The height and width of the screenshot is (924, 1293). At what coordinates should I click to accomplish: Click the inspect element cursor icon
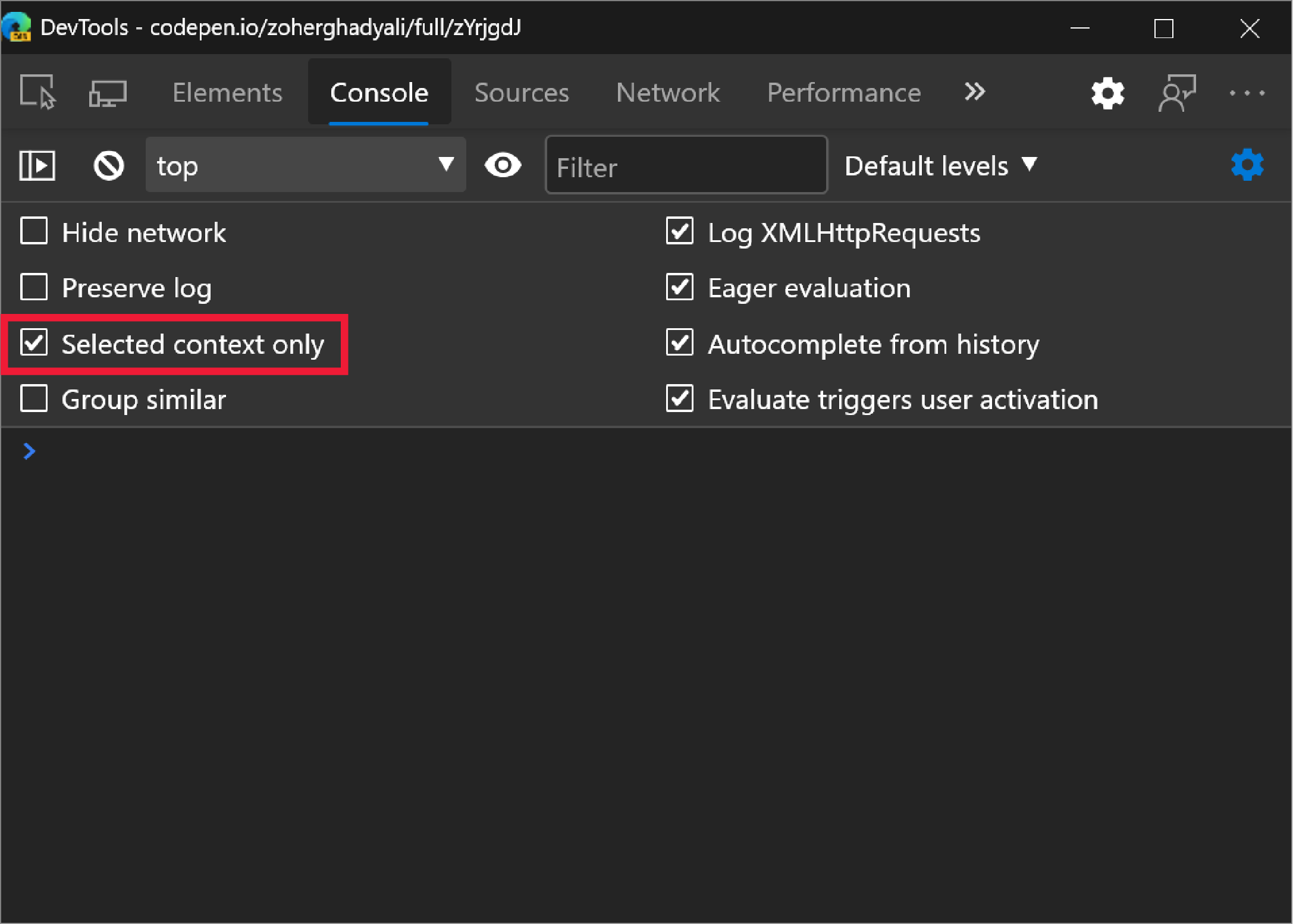37,91
